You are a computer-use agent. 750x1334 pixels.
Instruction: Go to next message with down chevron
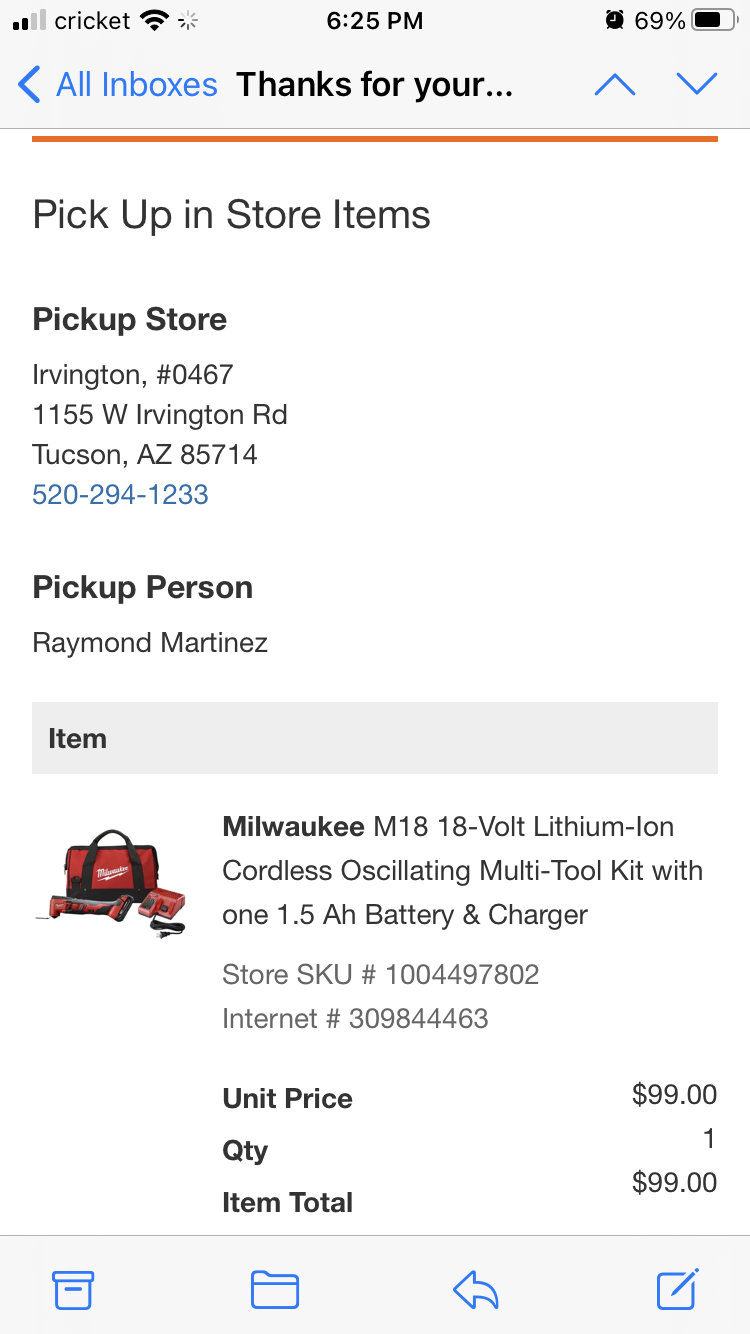pyautogui.click(x=697, y=85)
